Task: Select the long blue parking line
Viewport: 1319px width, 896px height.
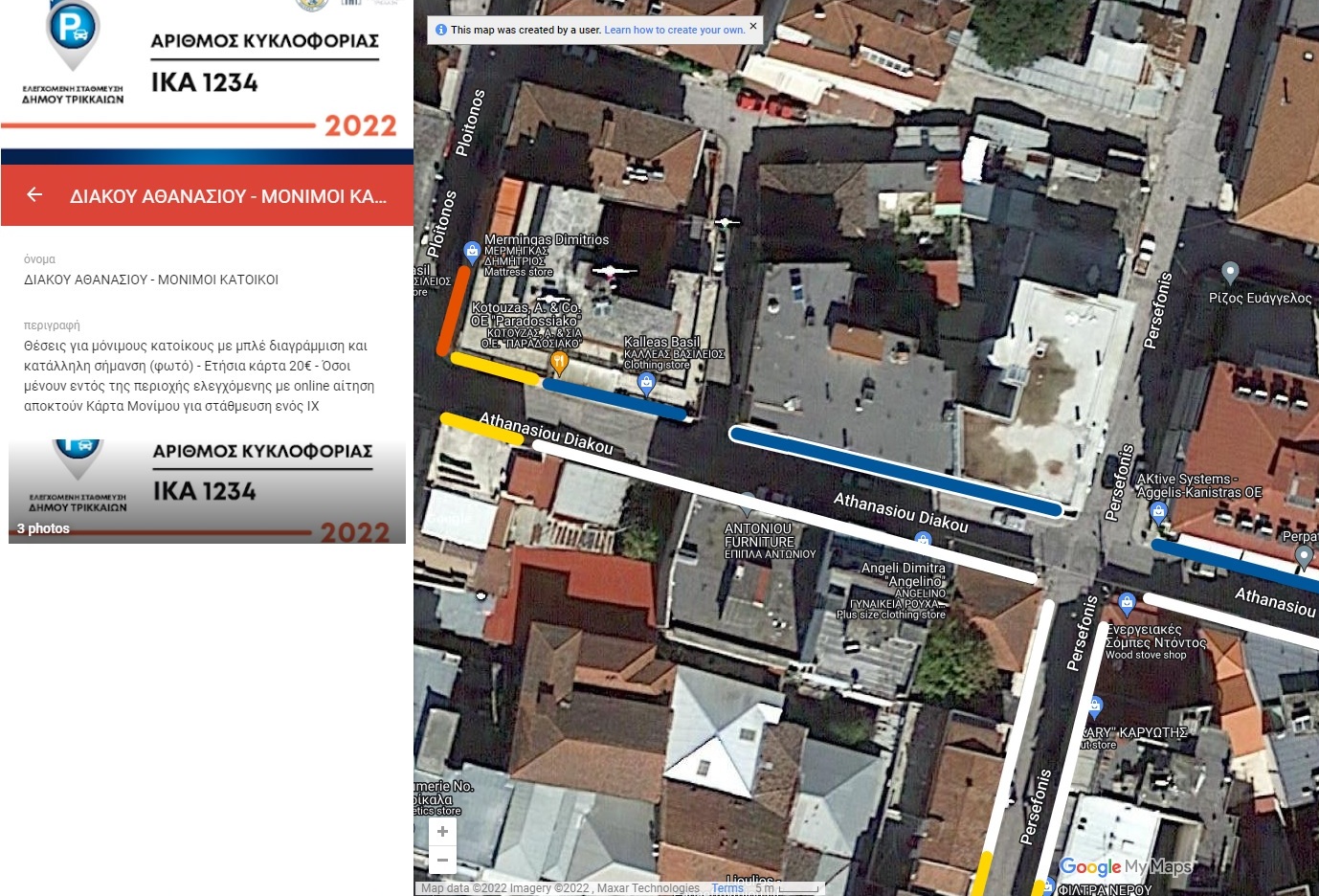Action: point(895,471)
